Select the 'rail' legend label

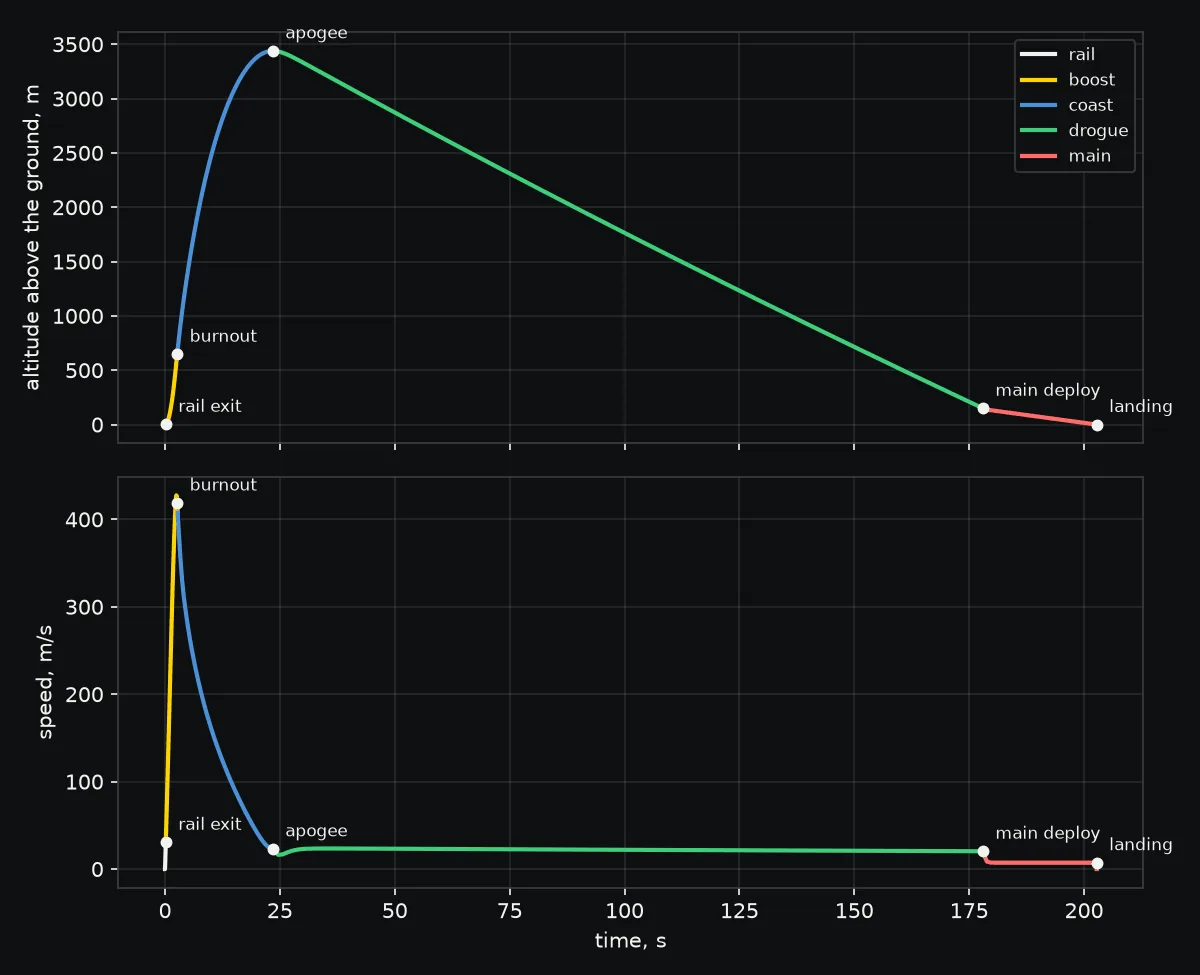tap(1081, 55)
